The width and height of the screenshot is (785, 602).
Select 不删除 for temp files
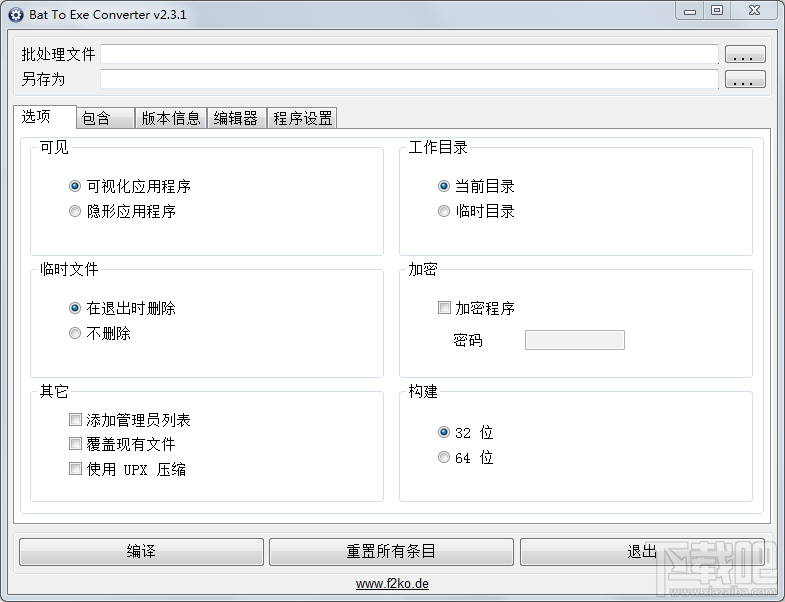pos(100,333)
